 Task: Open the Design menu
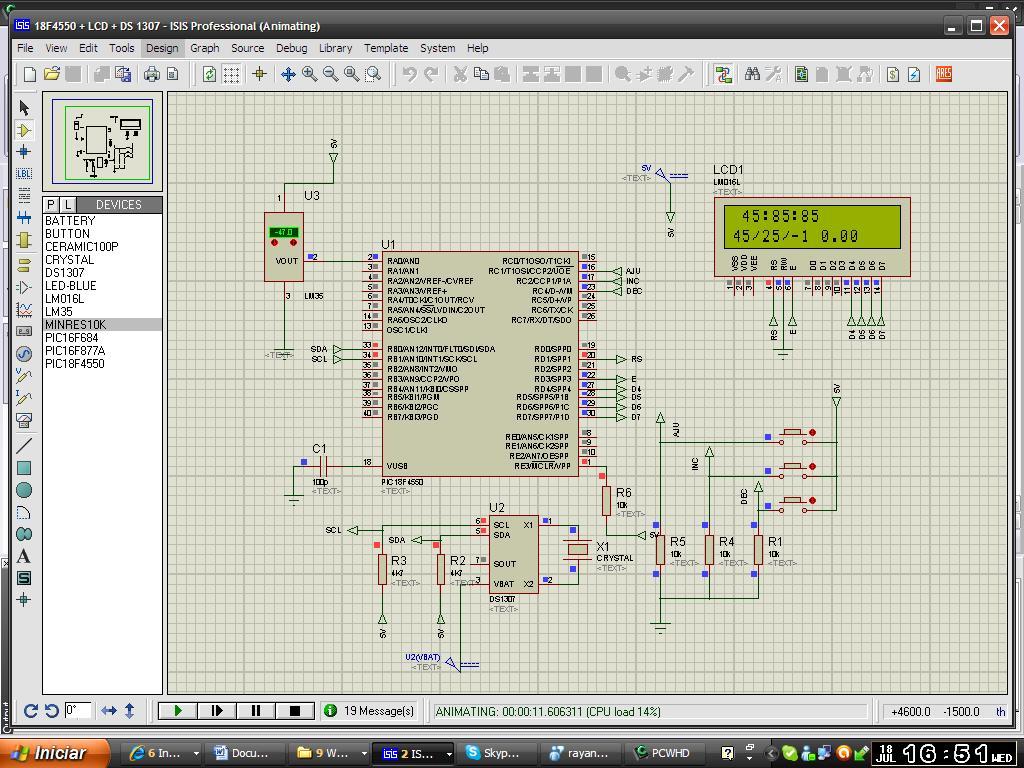(x=162, y=48)
